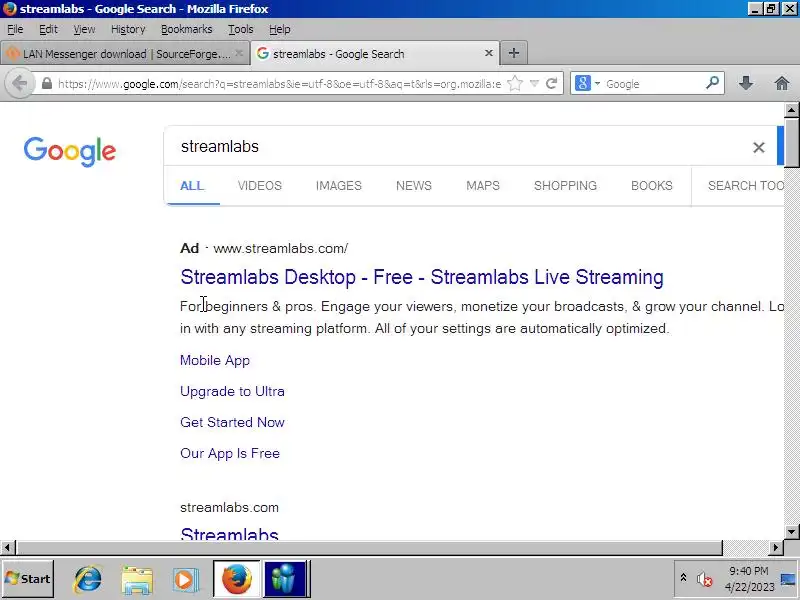Launch Internet Explorer from the taskbar
This screenshot has width=800, height=600.
[87, 579]
